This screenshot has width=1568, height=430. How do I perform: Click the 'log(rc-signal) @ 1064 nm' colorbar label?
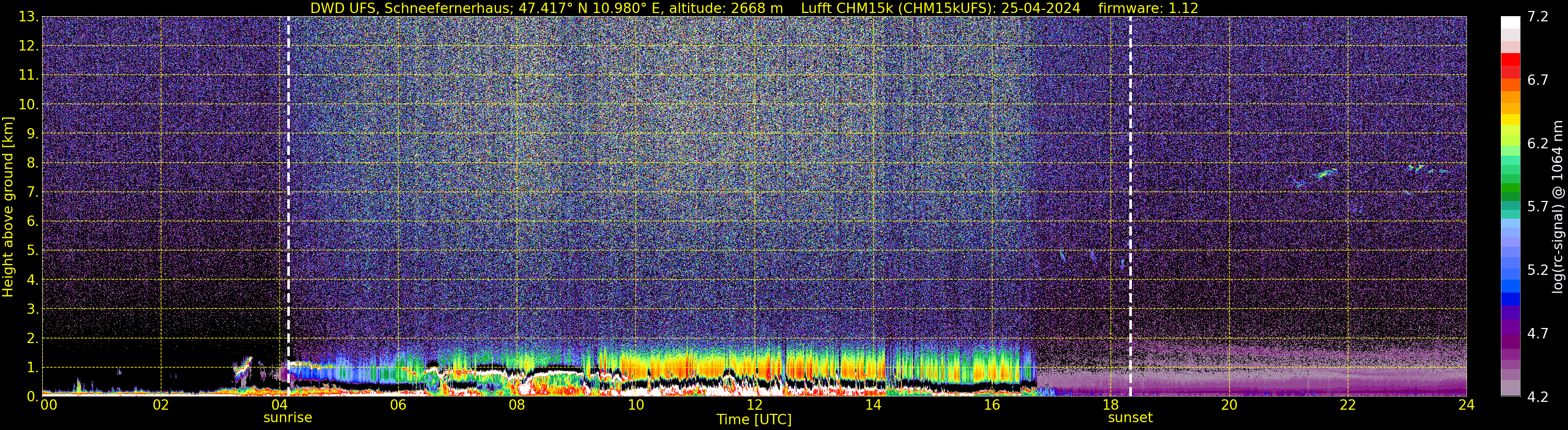coord(1557,207)
